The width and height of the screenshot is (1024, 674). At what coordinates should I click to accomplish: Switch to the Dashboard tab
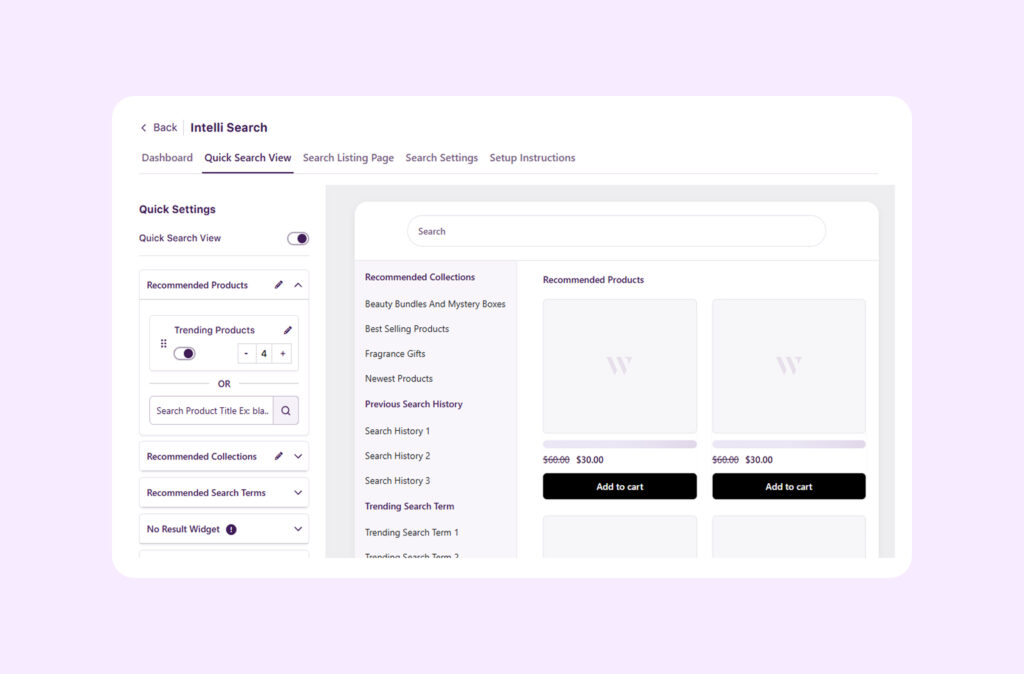point(167,157)
